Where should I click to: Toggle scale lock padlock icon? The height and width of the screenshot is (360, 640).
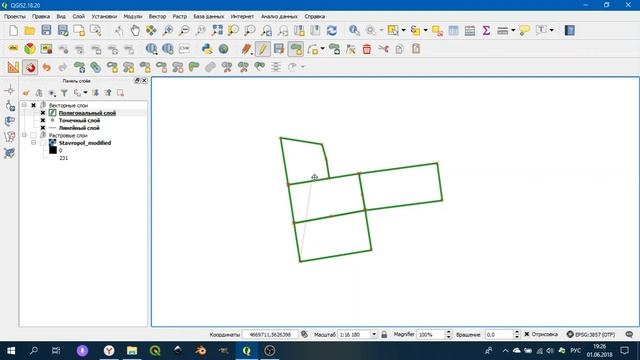tap(384, 334)
